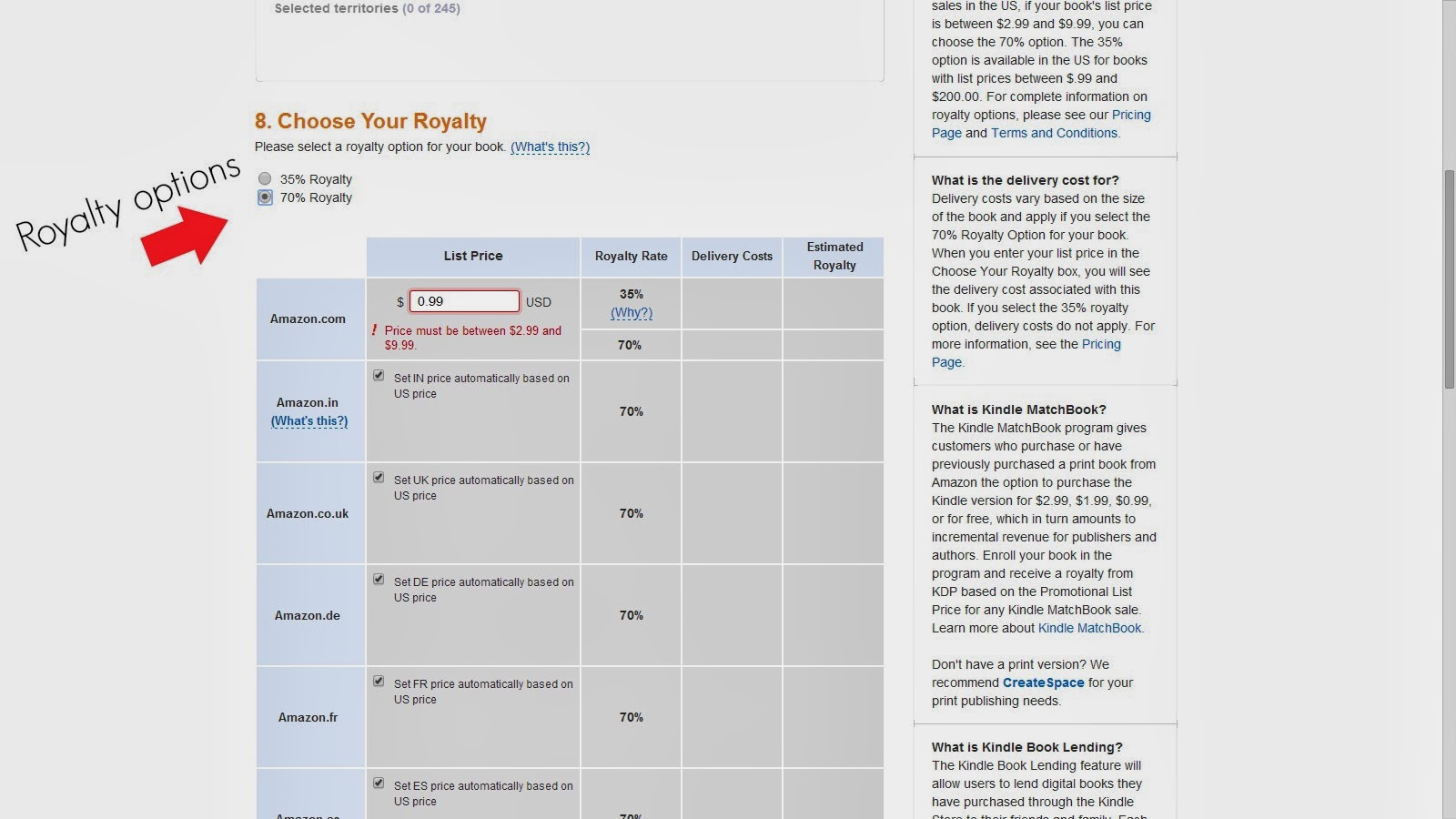
Task: Open the What's this? royalty help link
Action: pos(550,147)
